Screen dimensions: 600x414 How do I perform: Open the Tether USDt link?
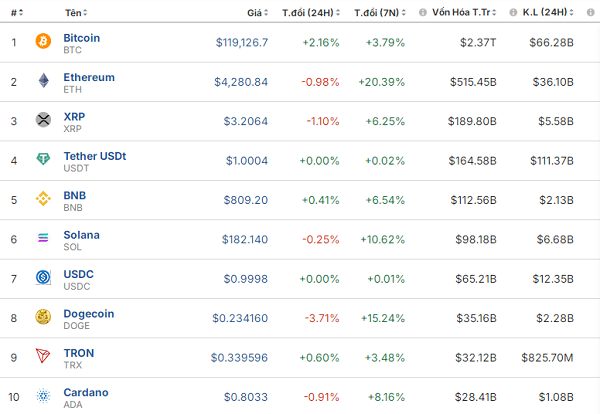[x=95, y=156]
